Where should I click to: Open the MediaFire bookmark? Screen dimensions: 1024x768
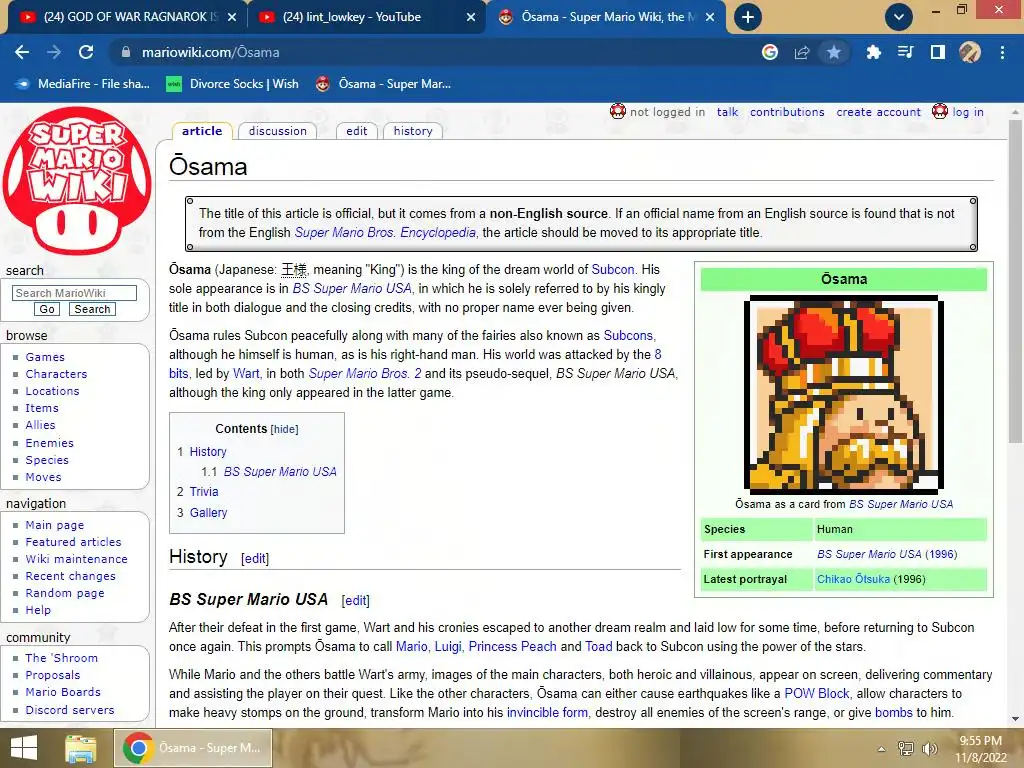[x=83, y=84]
